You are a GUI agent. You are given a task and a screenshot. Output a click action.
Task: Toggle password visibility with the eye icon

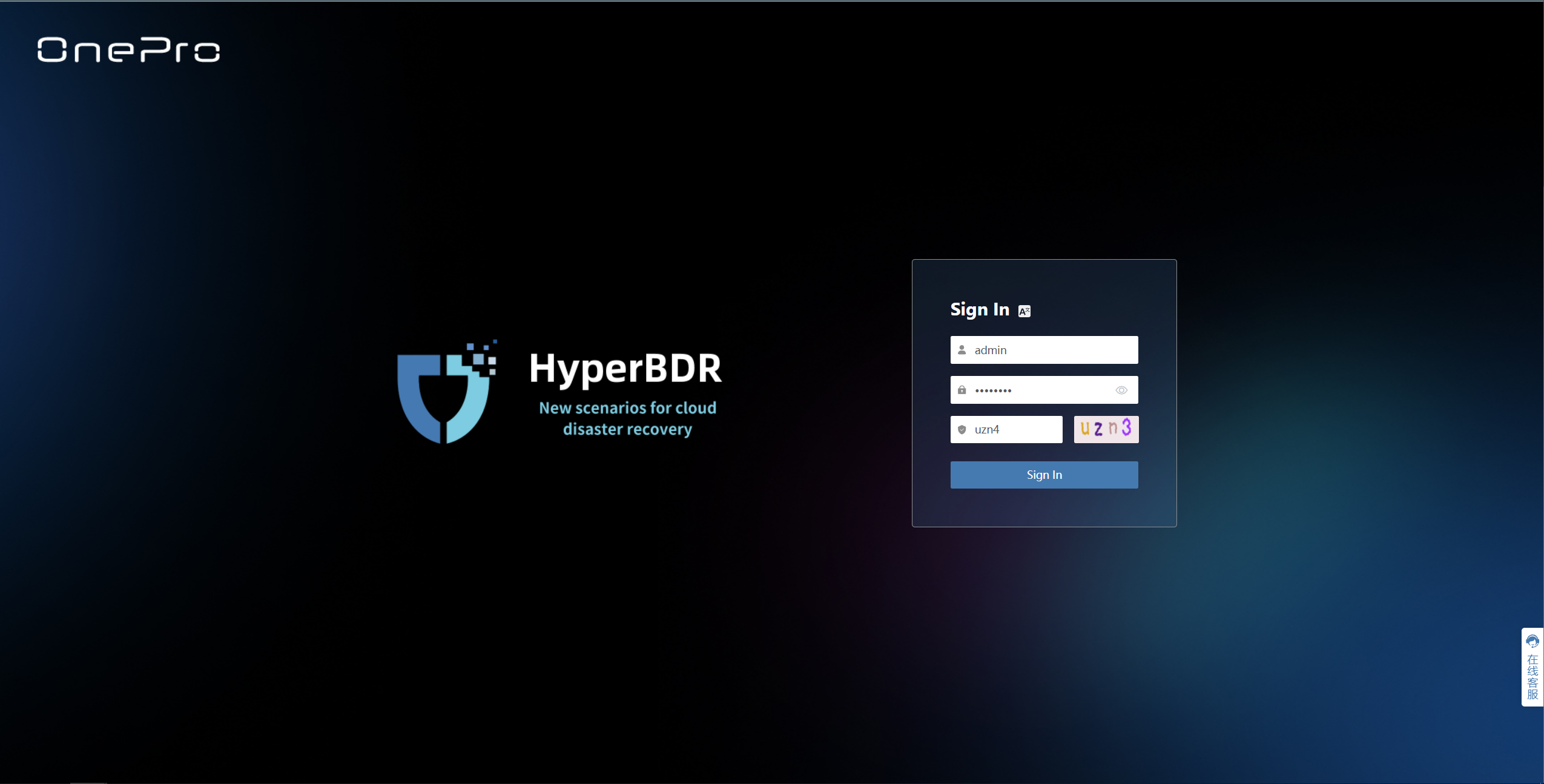click(1121, 390)
